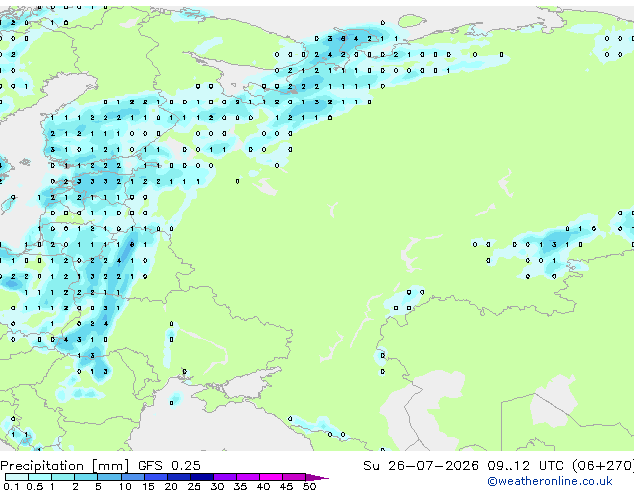634x490 pixels.
Task: Click legend scale label '45'
Action: point(286,486)
